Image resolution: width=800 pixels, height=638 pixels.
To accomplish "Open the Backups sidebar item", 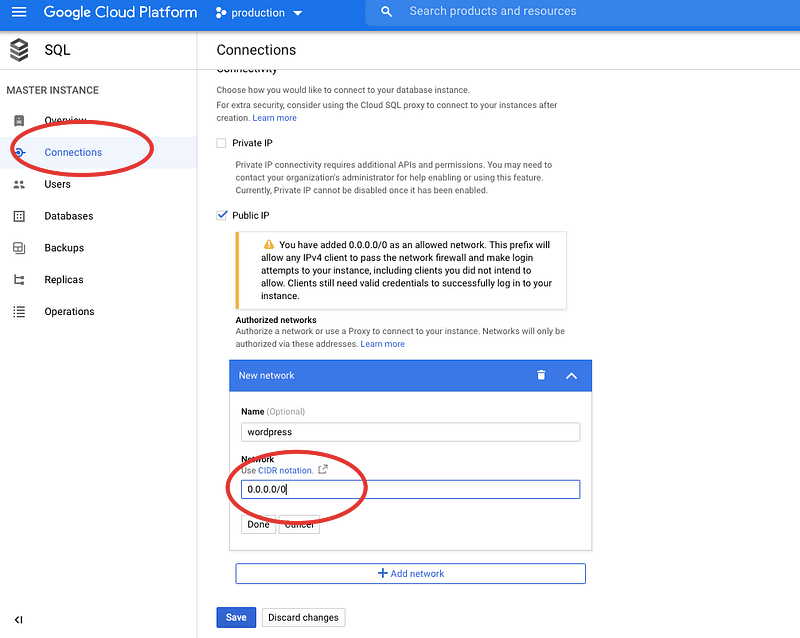I will pos(64,248).
